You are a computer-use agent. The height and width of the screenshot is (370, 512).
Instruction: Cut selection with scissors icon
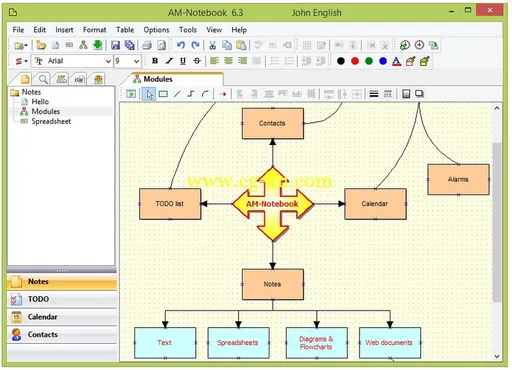pos(212,45)
